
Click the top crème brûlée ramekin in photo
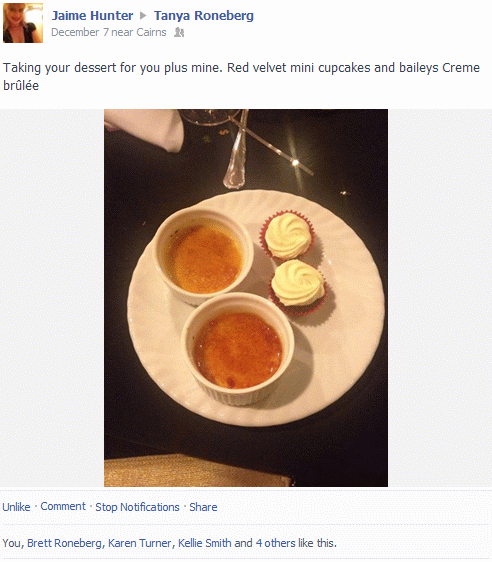203,256
